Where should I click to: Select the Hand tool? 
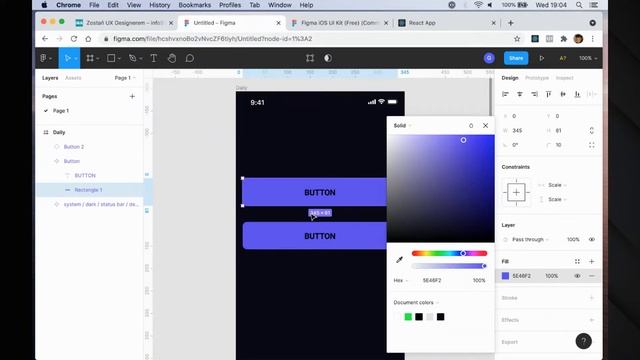click(172, 58)
